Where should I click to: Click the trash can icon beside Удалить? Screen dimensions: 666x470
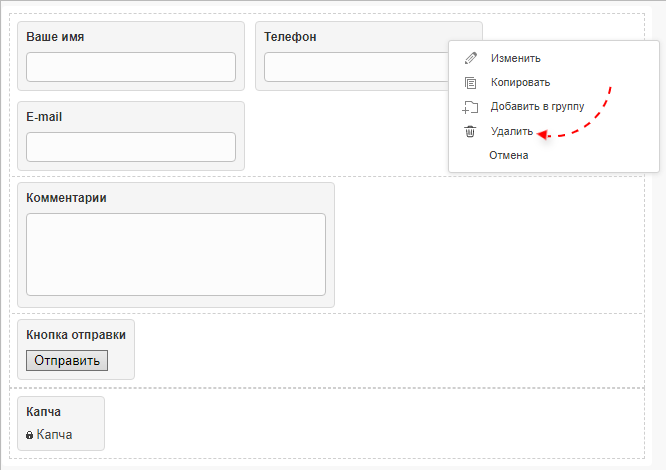pos(471,132)
